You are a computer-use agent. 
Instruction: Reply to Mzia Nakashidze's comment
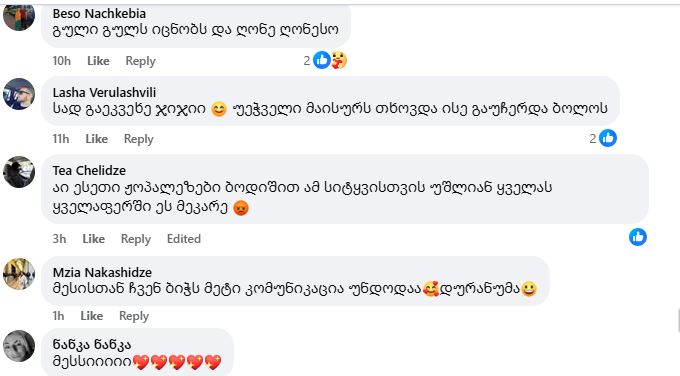click(134, 316)
